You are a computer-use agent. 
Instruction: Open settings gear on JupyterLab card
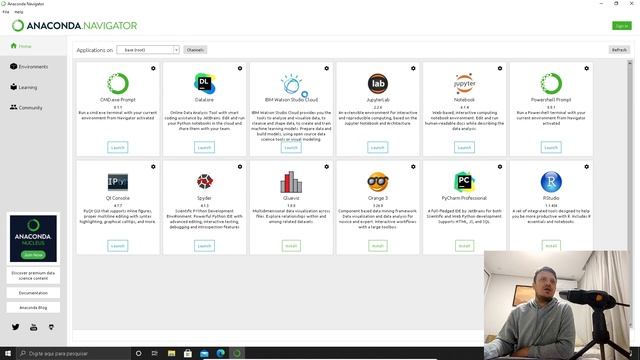coord(413,68)
